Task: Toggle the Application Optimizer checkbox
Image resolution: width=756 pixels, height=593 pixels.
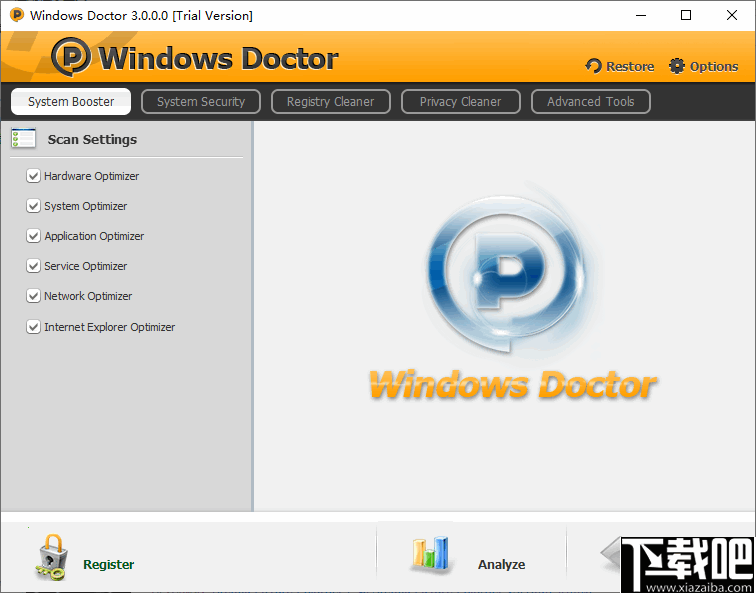Action: pyautogui.click(x=33, y=236)
